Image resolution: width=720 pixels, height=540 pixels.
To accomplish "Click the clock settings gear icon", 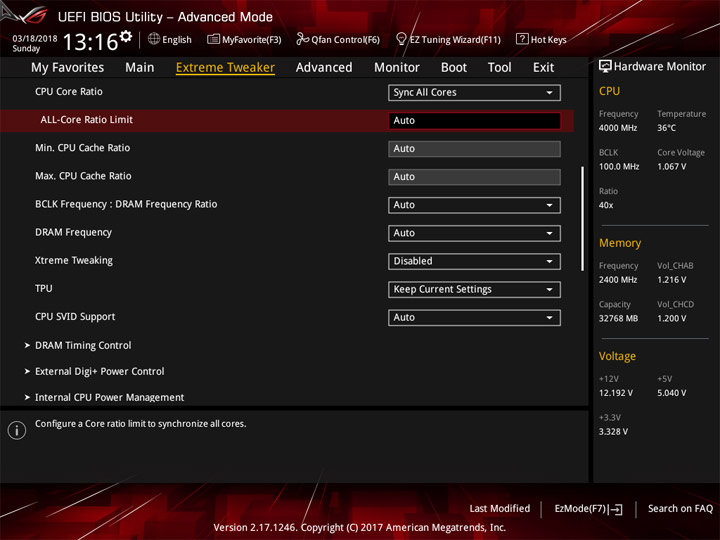I will pyautogui.click(x=126, y=36).
